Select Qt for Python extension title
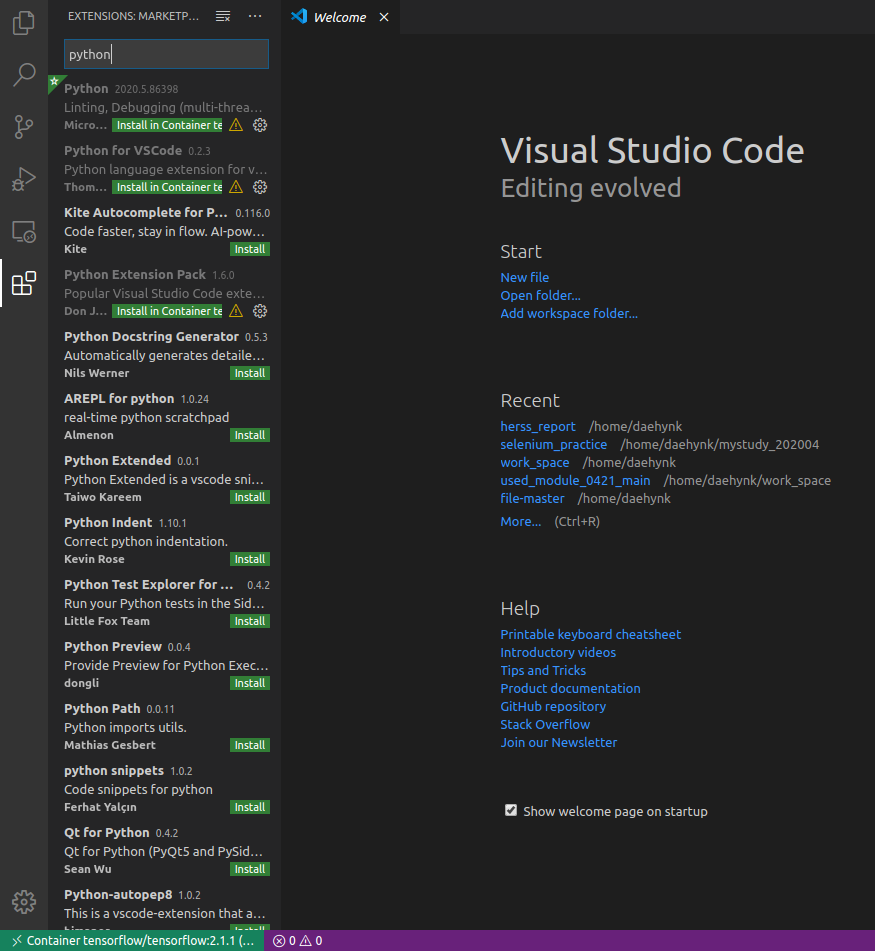The image size is (875, 951). pyautogui.click(x=107, y=833)
